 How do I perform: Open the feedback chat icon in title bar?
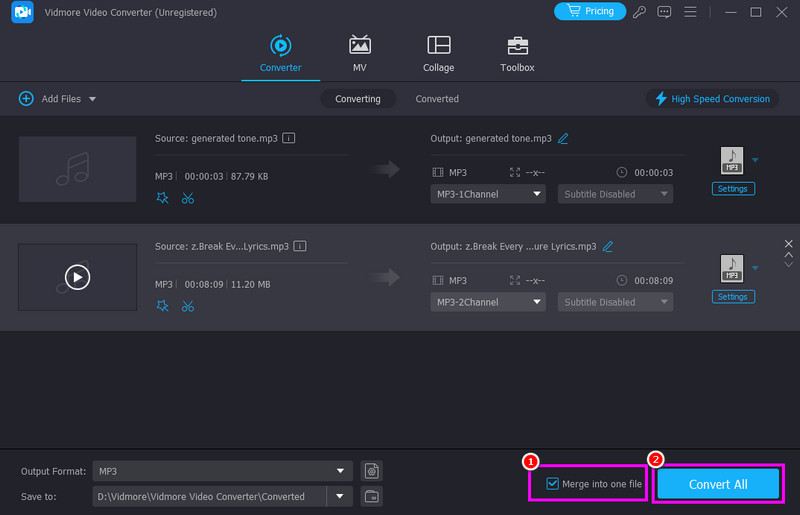click(665, 12)
